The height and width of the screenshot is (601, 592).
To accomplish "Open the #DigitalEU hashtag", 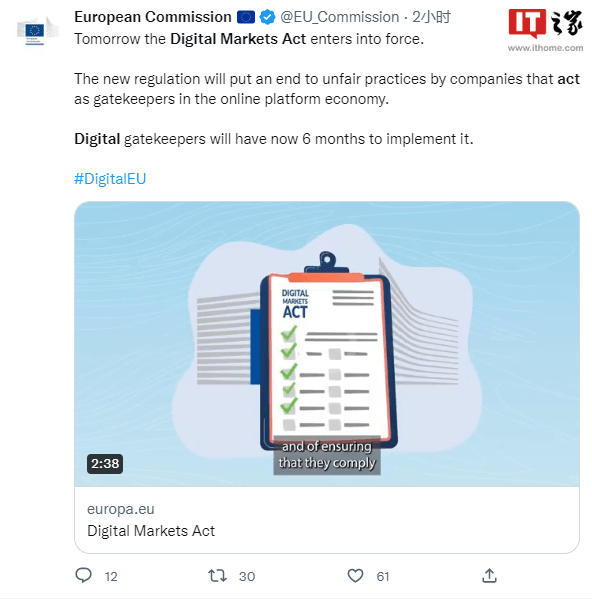I will click(x=110, y=179).
